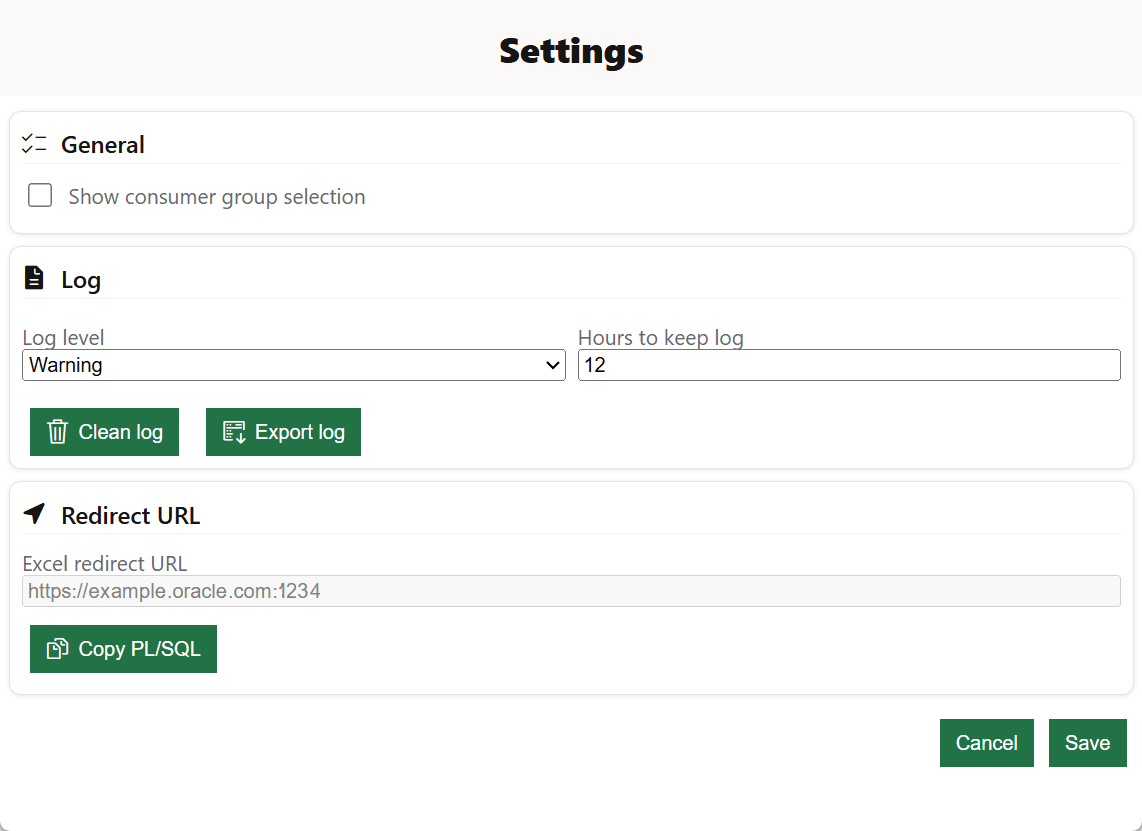Click the 'Log level' label
The height and width of the screenshot is (831, 1142).
pyautogui.click(x=63, y=337)
